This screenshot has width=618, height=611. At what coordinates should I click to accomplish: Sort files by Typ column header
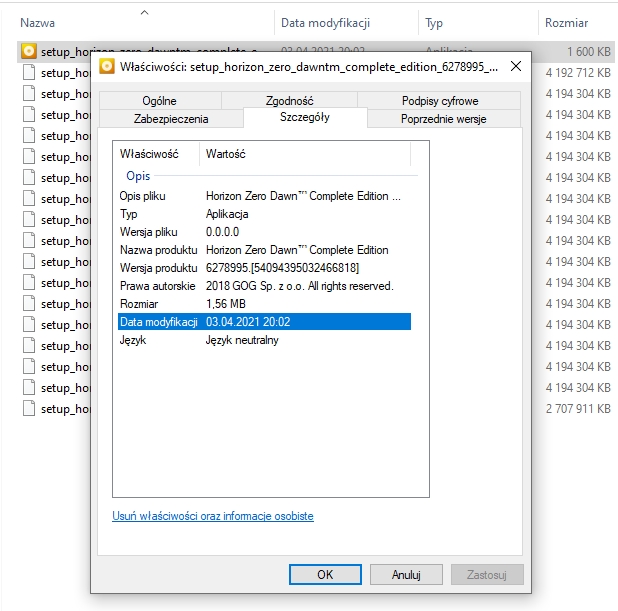click(434, 23)
